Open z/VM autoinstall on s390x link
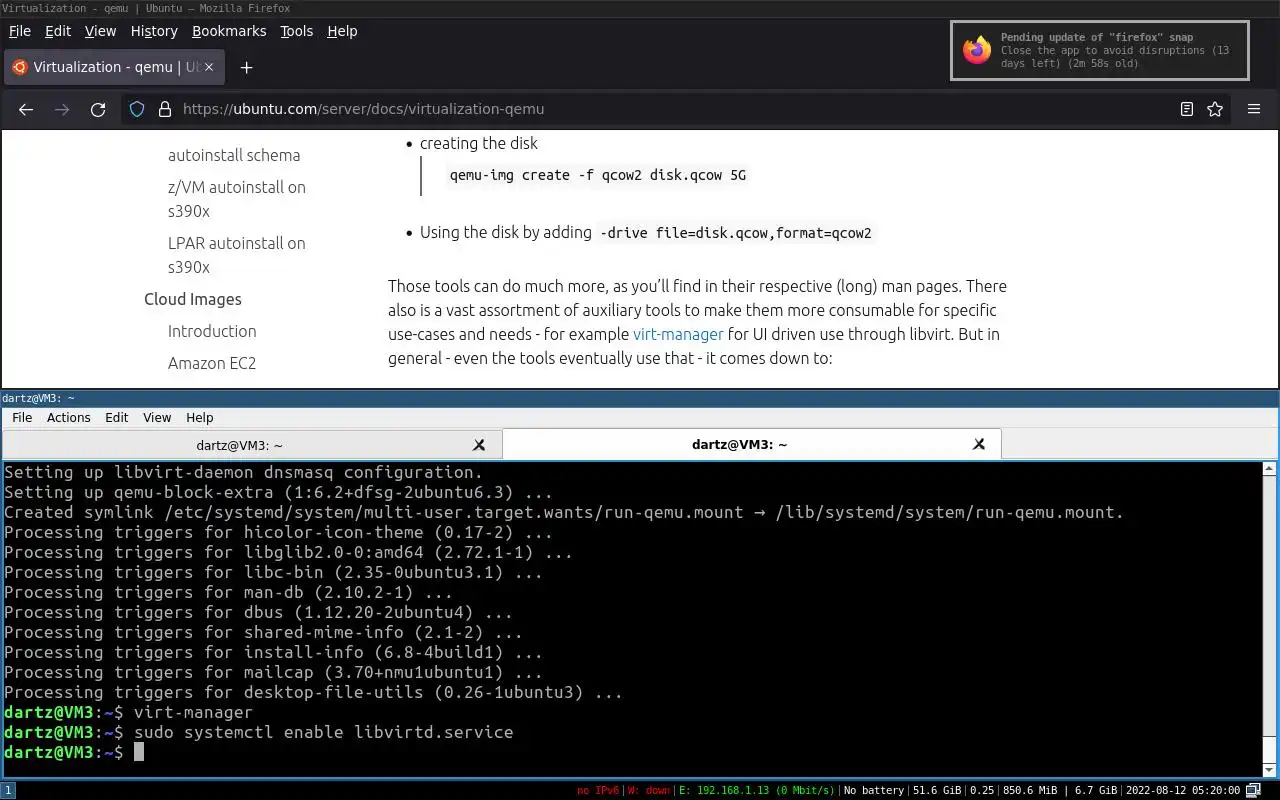The width and height of the screenshot is (1280, 800). (237, 199)
